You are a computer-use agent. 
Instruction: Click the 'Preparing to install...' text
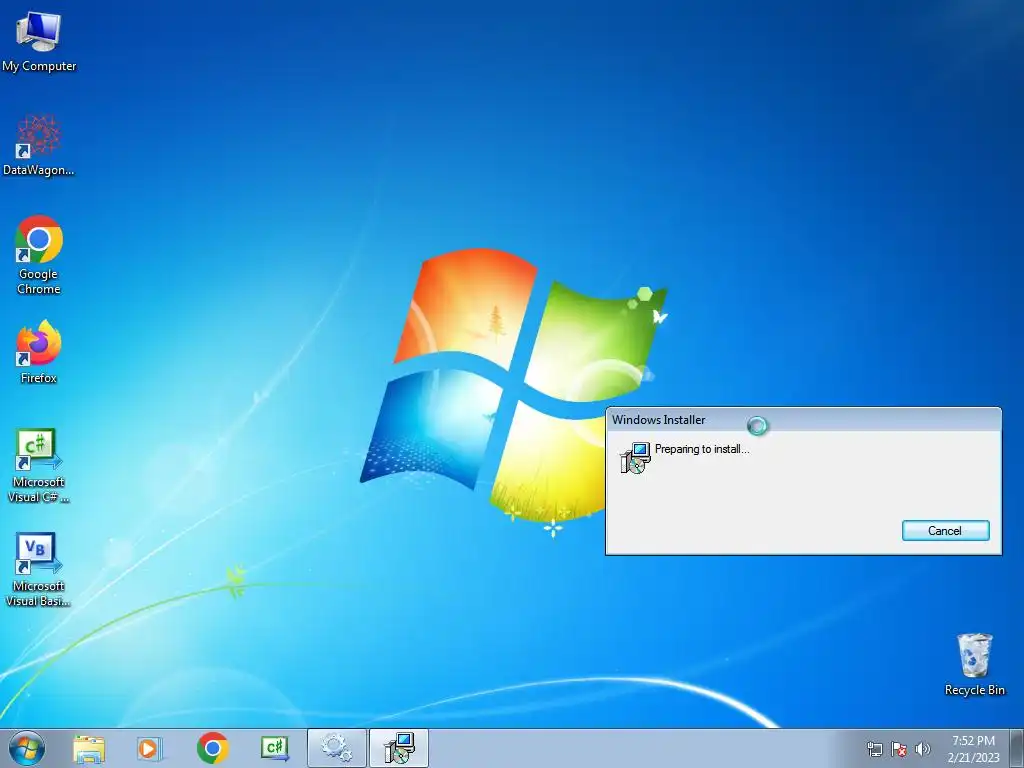coord(702,449)
